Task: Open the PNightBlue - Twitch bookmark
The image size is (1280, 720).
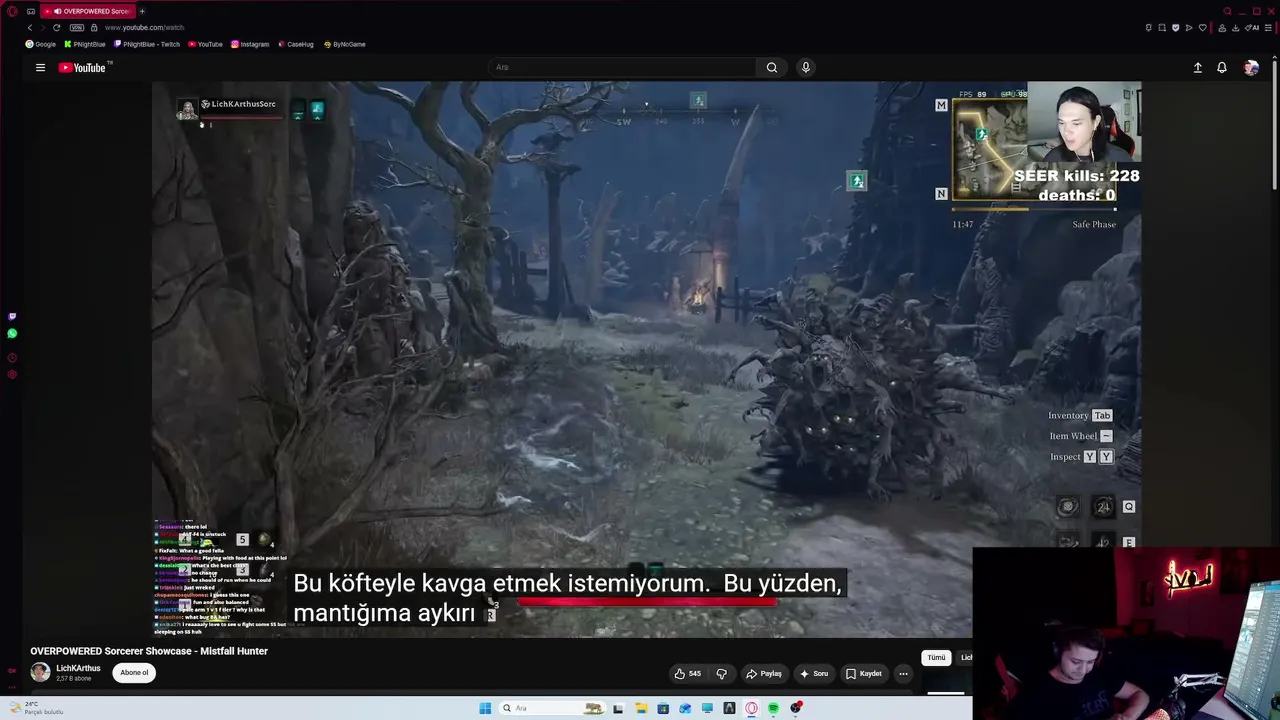Action: [x=147, y=44]
